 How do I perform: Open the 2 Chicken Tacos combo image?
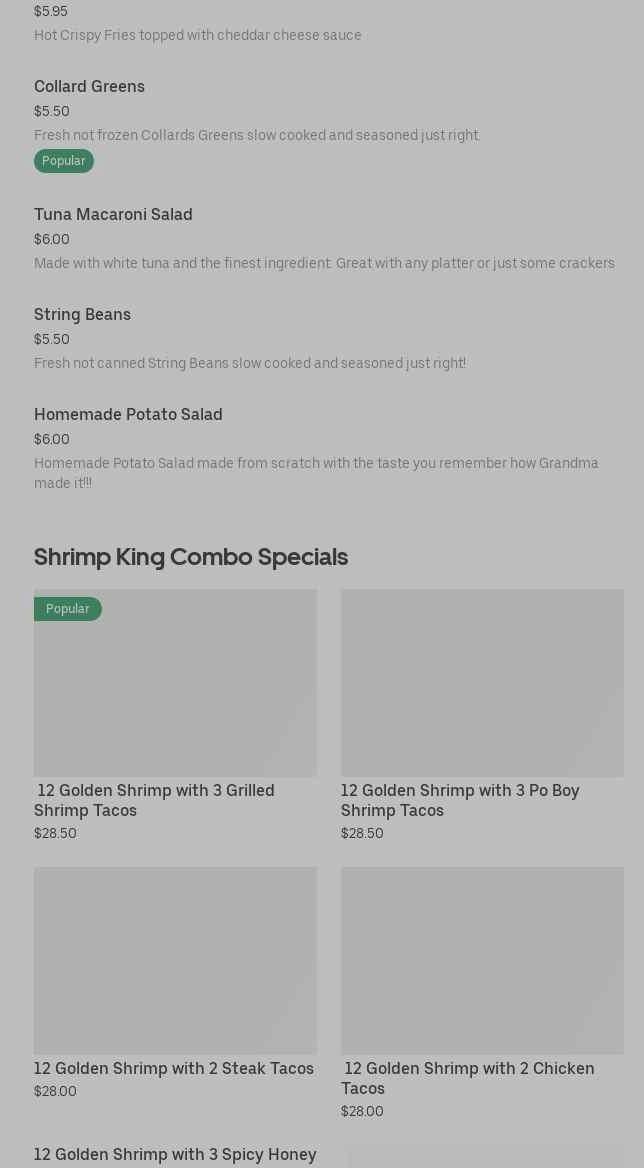click(x=482, y=960)
